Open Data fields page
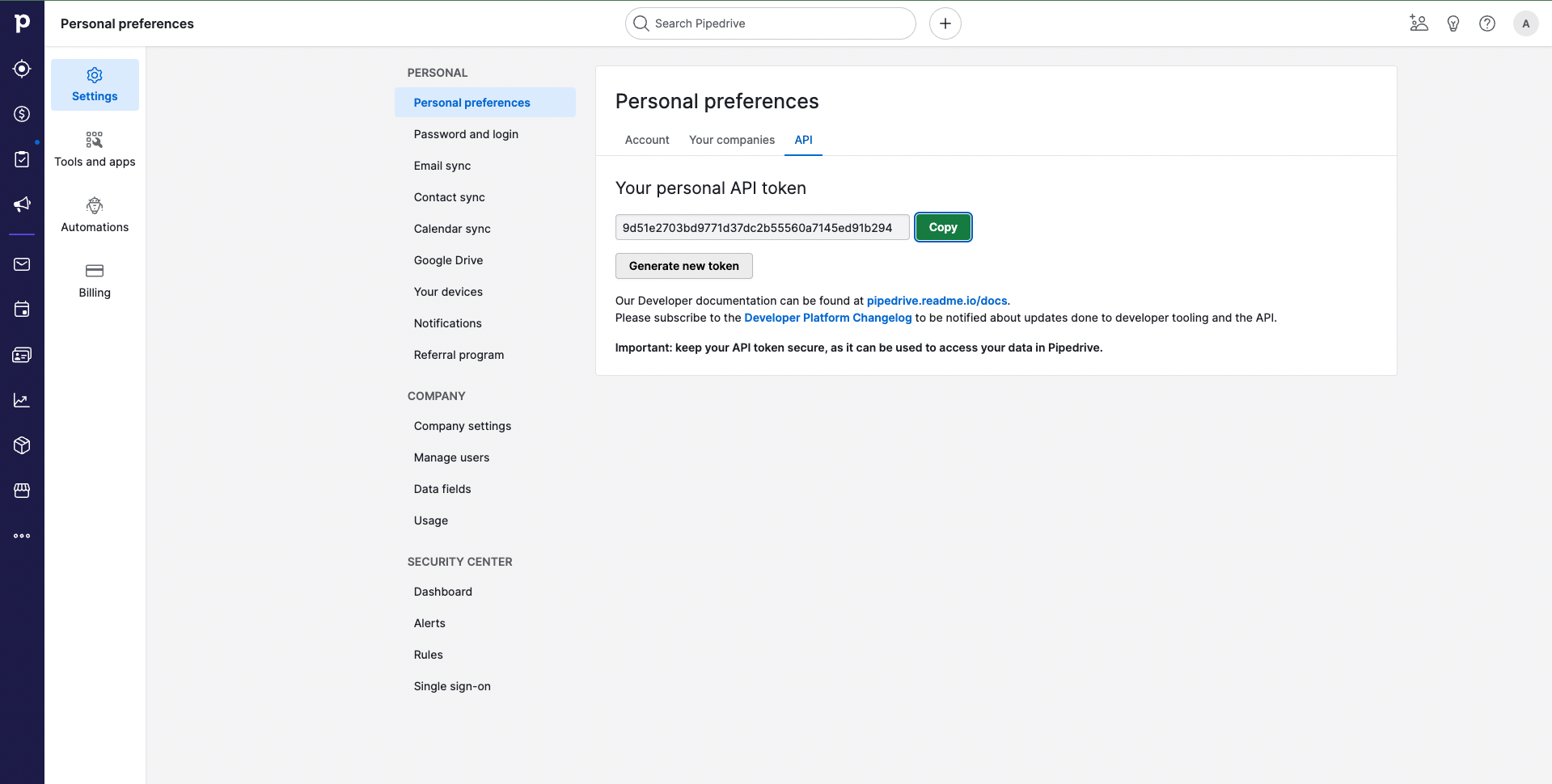The height and width of the screenshot is (784, 1552). tap(485, 489)
